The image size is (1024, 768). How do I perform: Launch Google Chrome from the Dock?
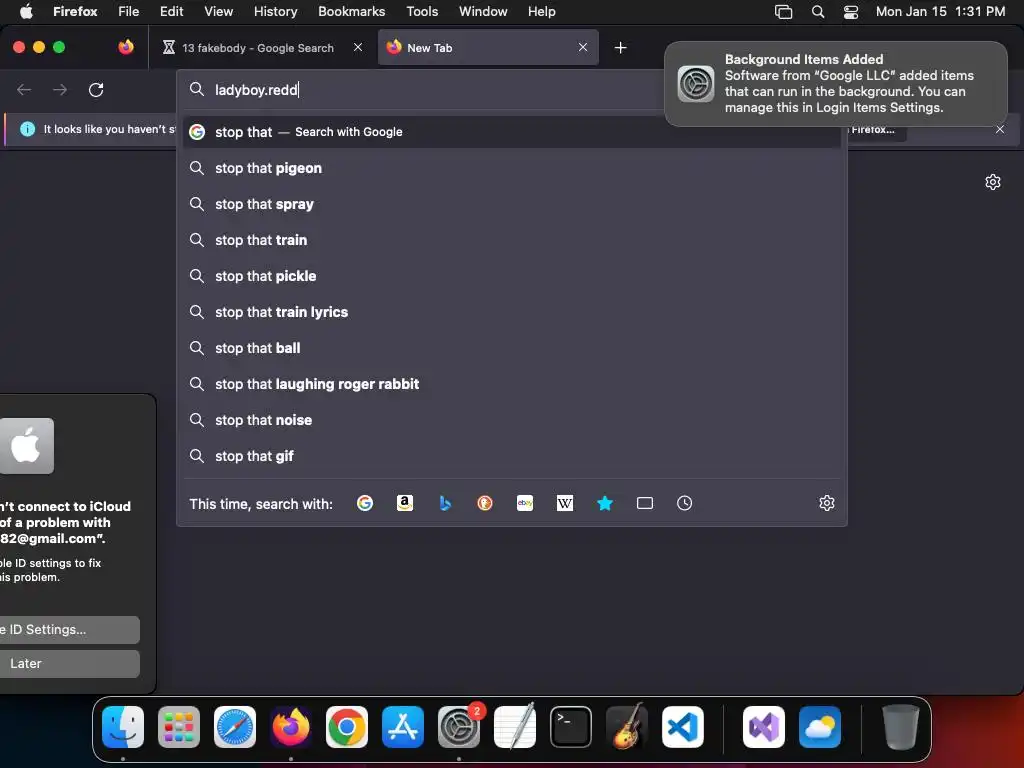347,727
